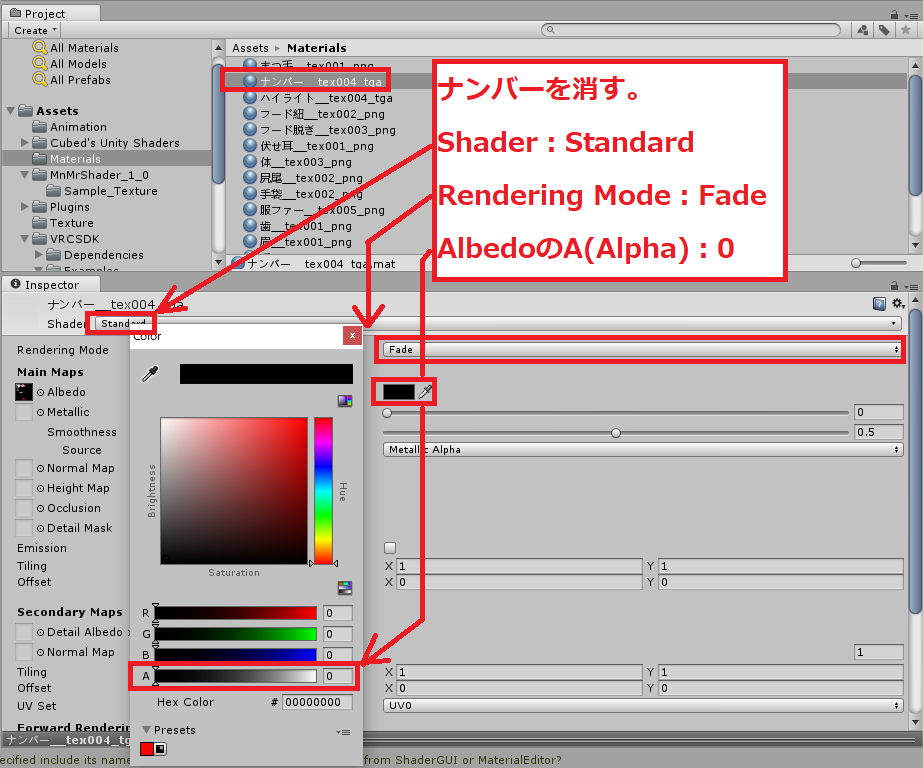Open the Source dropdown Metallic Alpha

tap(642, 449)
